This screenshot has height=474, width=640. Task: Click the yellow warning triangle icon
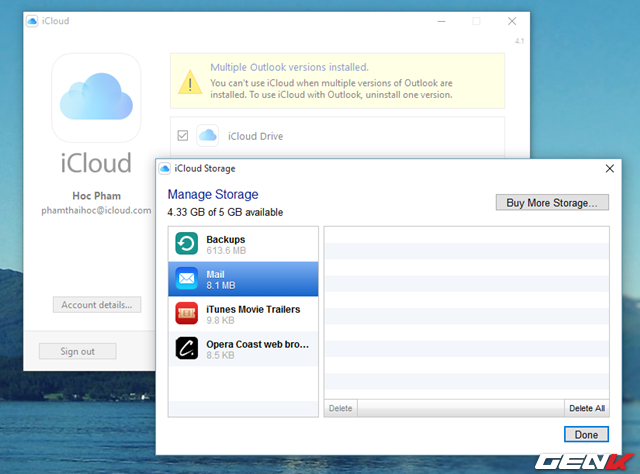(x=190, y=82)
